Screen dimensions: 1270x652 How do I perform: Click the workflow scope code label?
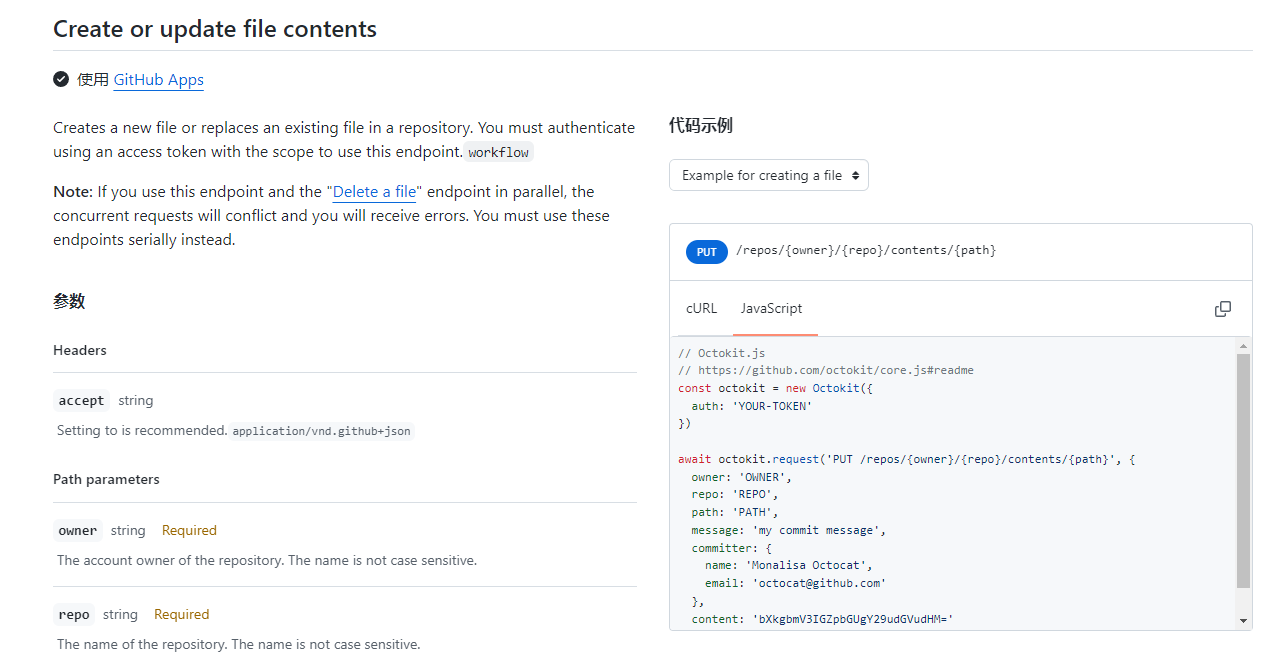click(500, 153)
